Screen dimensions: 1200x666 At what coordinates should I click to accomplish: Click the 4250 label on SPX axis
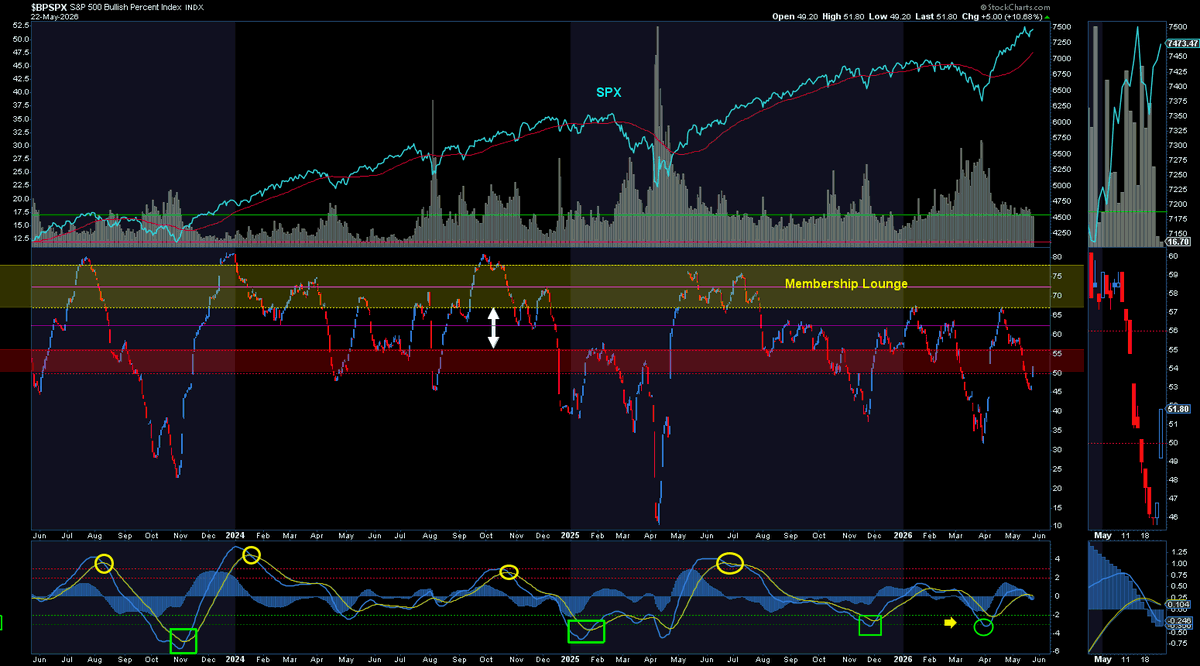click(1063, 233)
